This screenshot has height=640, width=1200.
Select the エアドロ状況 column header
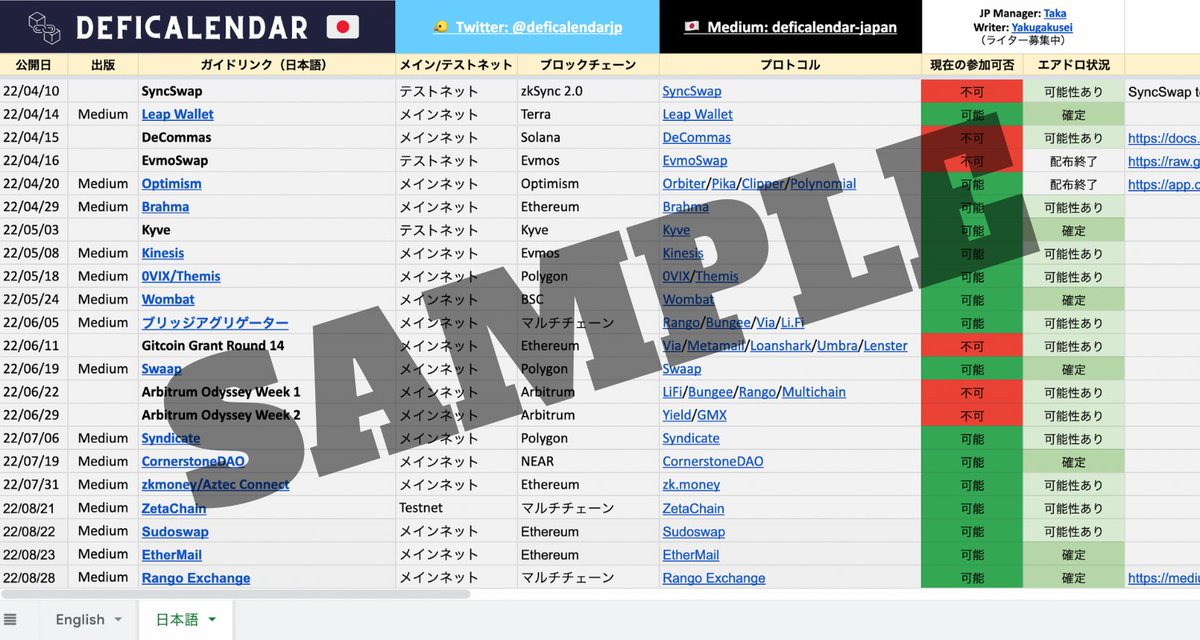(x=1074, y=65)
